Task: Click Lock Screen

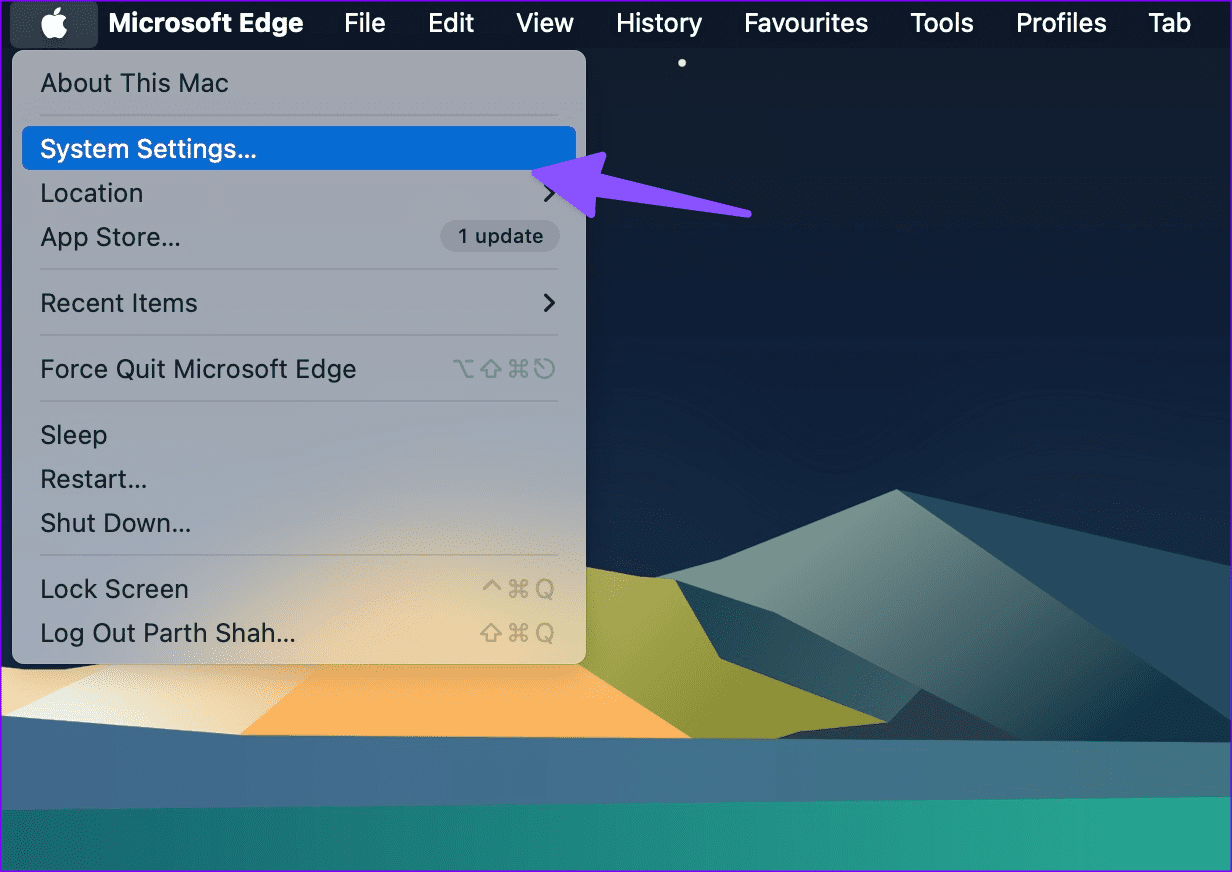Action: coord(114,589)
